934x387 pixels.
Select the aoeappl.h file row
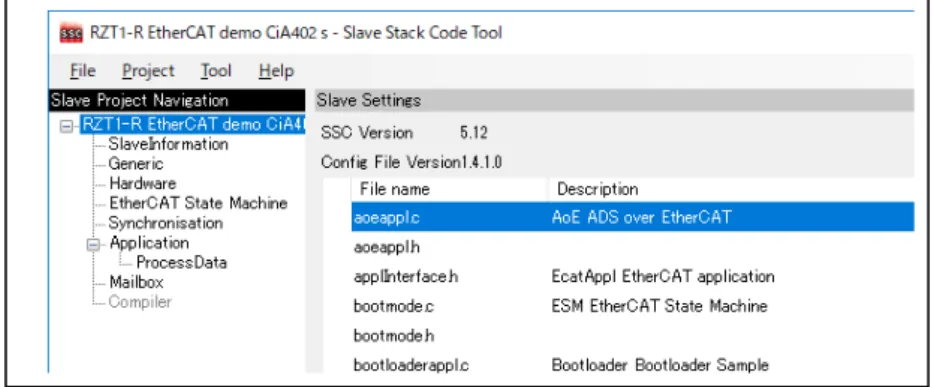pyautogui.click(x=633, y=247)
